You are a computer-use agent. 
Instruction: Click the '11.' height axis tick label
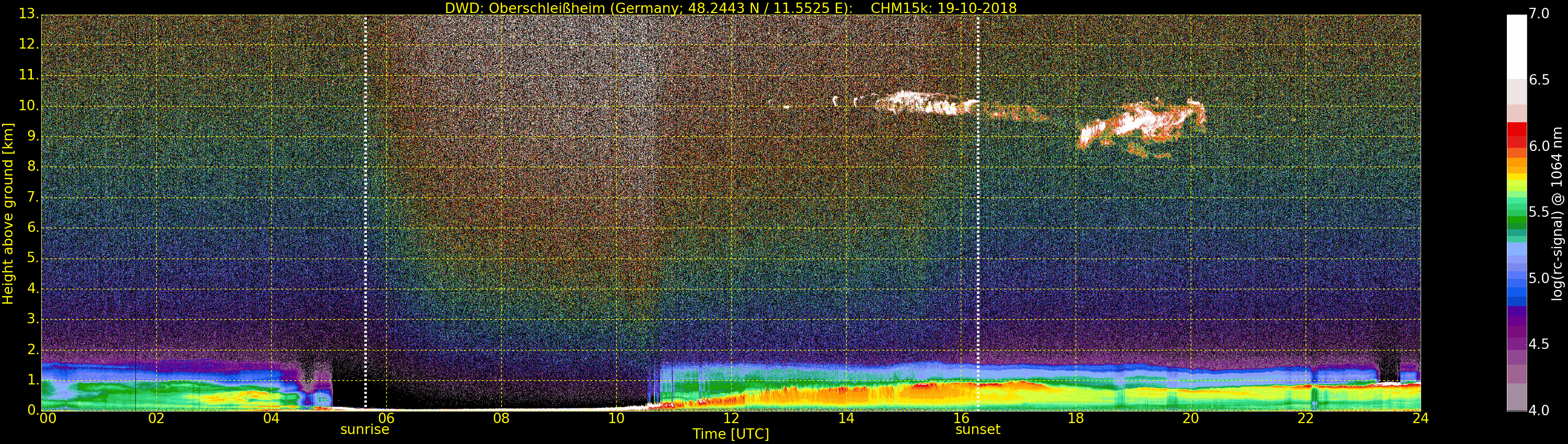29,75
